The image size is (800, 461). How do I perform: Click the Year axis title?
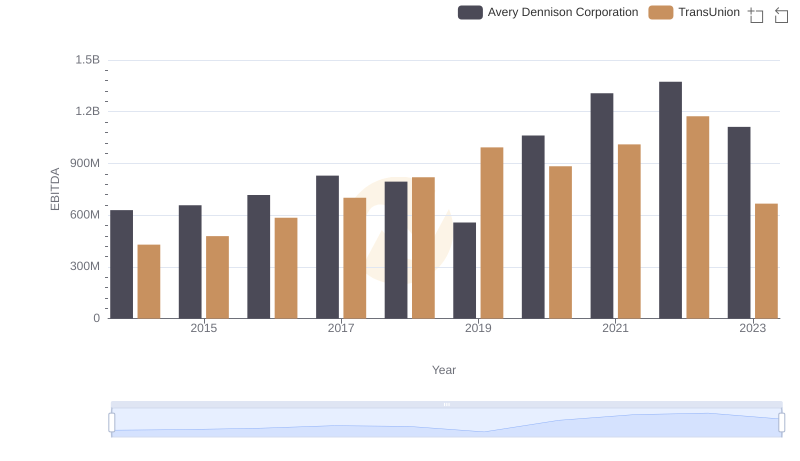pyautogui.click(x=444, y=370)
